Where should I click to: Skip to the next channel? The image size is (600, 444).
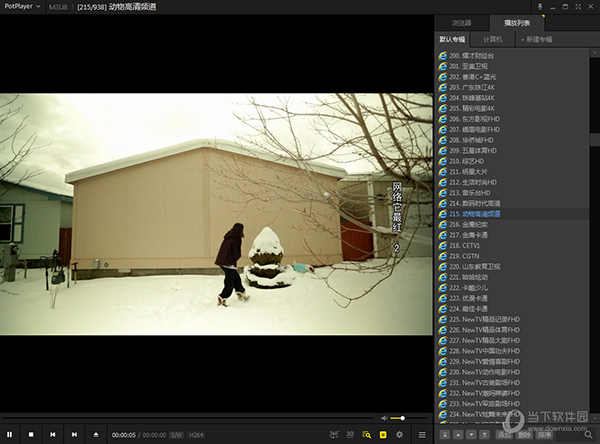pyautogui.click(x=74, y=434)
